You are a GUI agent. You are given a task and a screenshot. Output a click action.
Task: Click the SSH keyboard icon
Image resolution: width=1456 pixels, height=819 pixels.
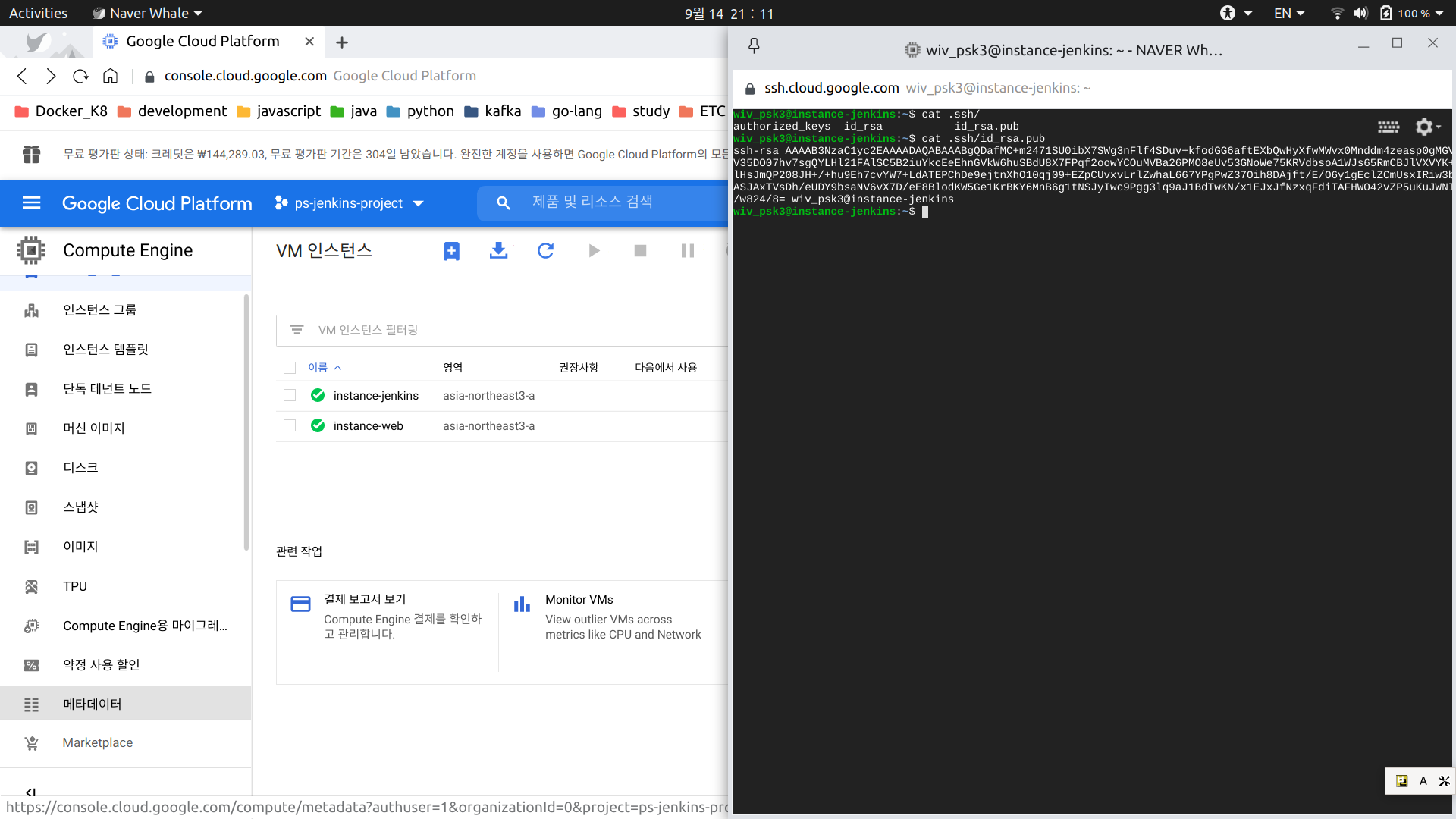tap(1389, 127)
